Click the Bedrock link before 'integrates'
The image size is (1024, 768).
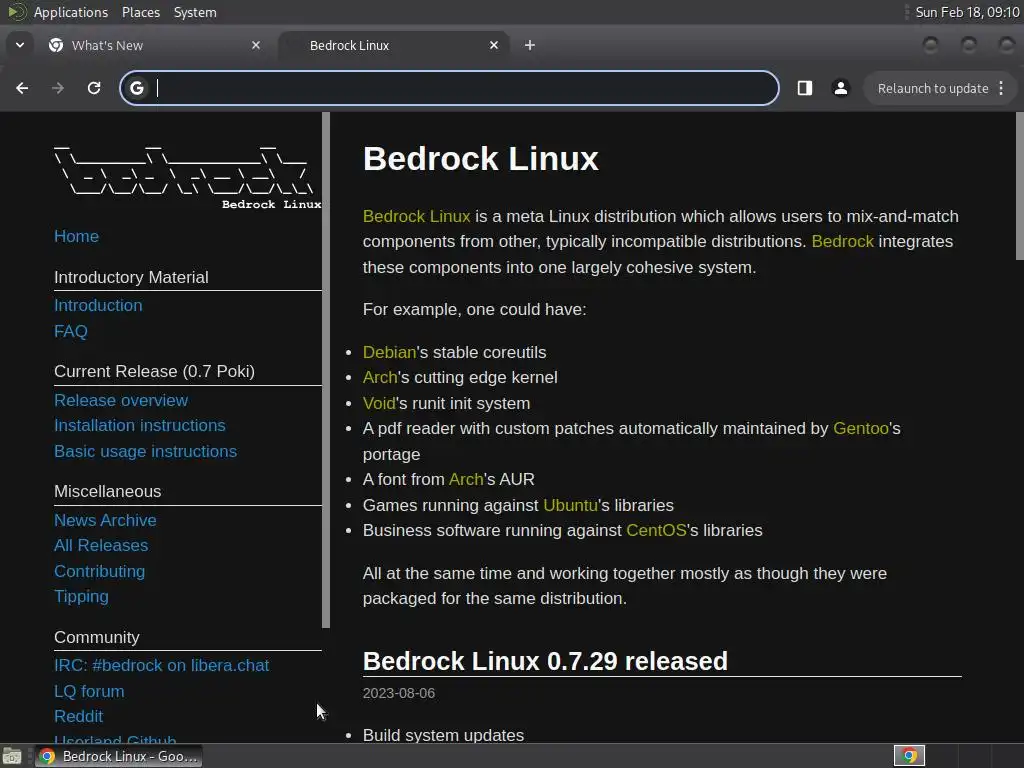pyautogui.click(x=842, y=242)
